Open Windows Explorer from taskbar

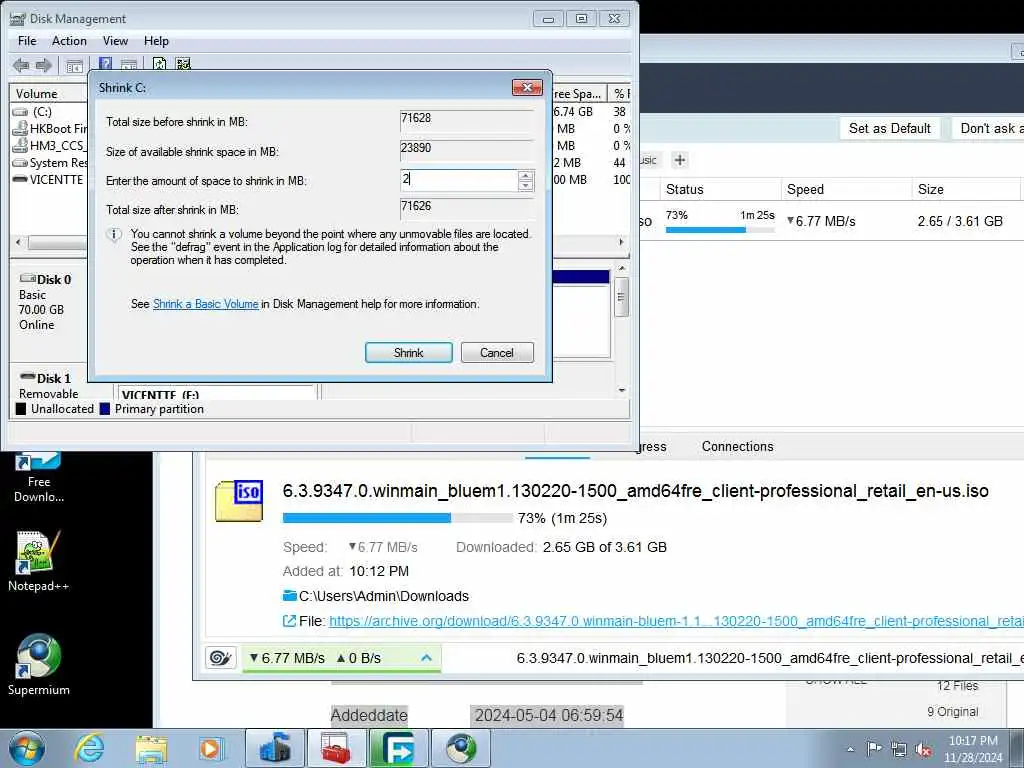pos(152,748)
